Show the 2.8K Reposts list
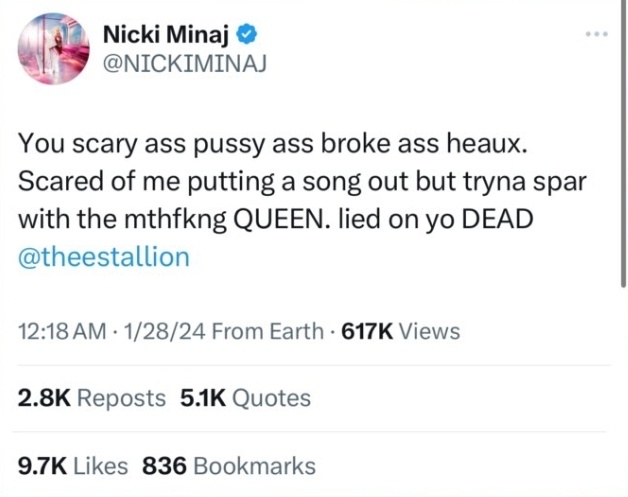Image resolution: width=628 pixels, height=497 pixels. [x=91, y=398]
